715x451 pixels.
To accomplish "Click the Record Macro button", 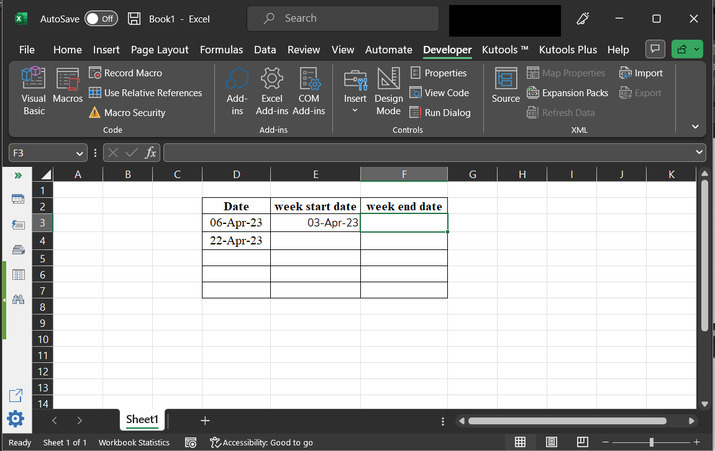I will click(125, 73).
